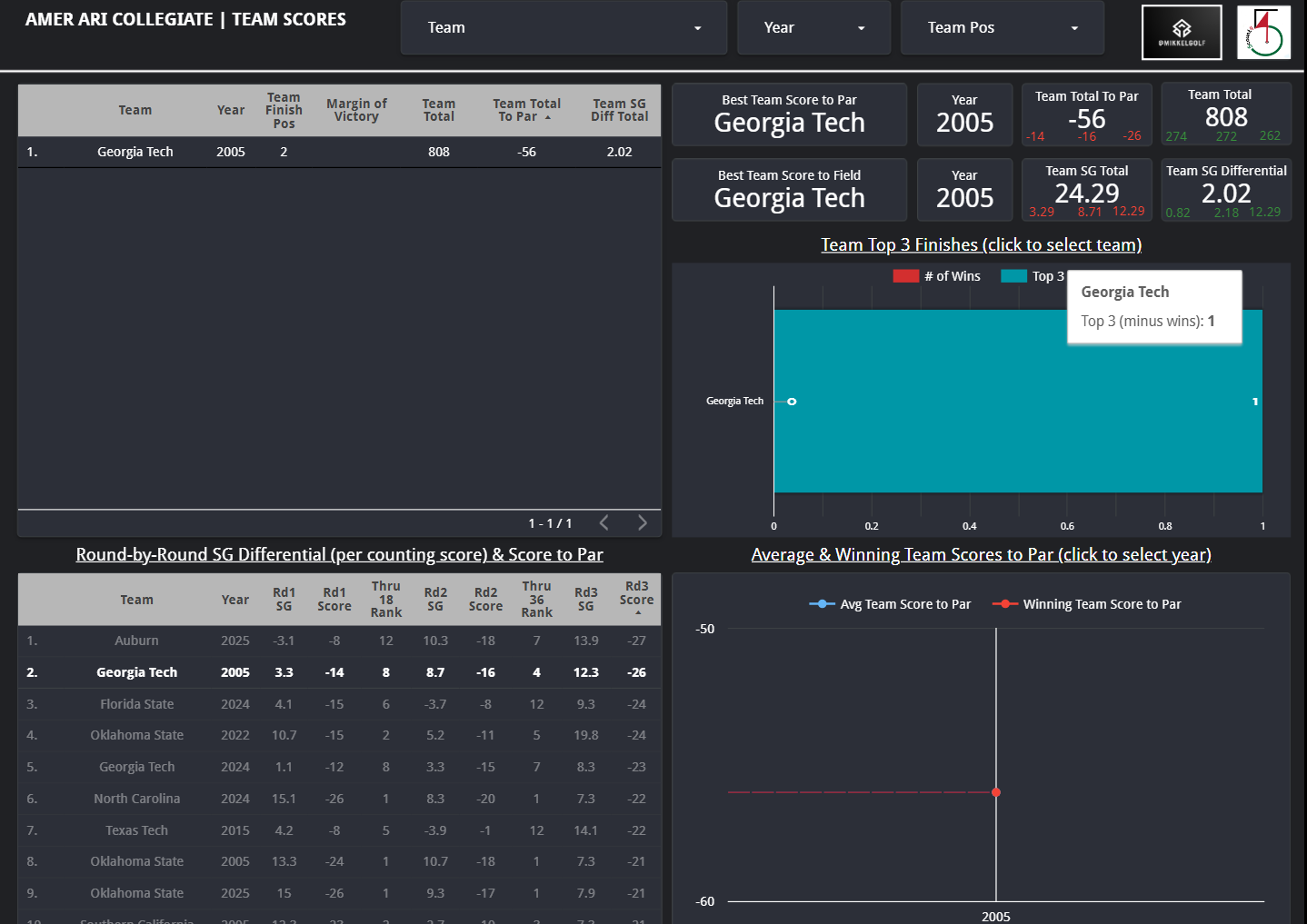The height and width of the screenshot is (924, 1307).
Task: Select the Florida State 2024 row
Action: coord(339,704)
